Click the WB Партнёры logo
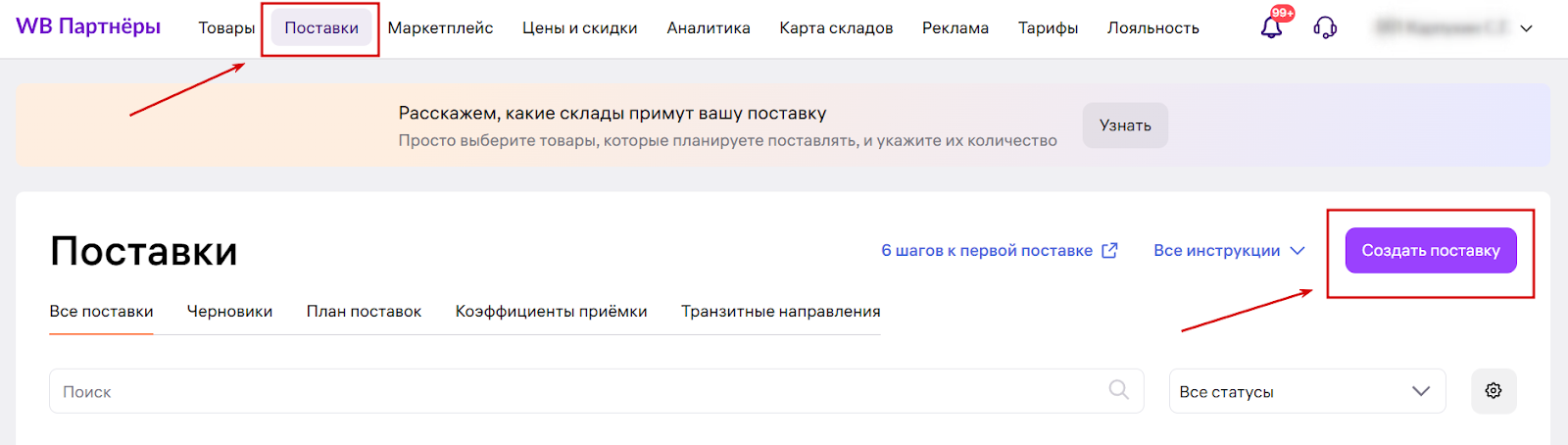Viewport: 1568px width, 445px height. point(88,26)
